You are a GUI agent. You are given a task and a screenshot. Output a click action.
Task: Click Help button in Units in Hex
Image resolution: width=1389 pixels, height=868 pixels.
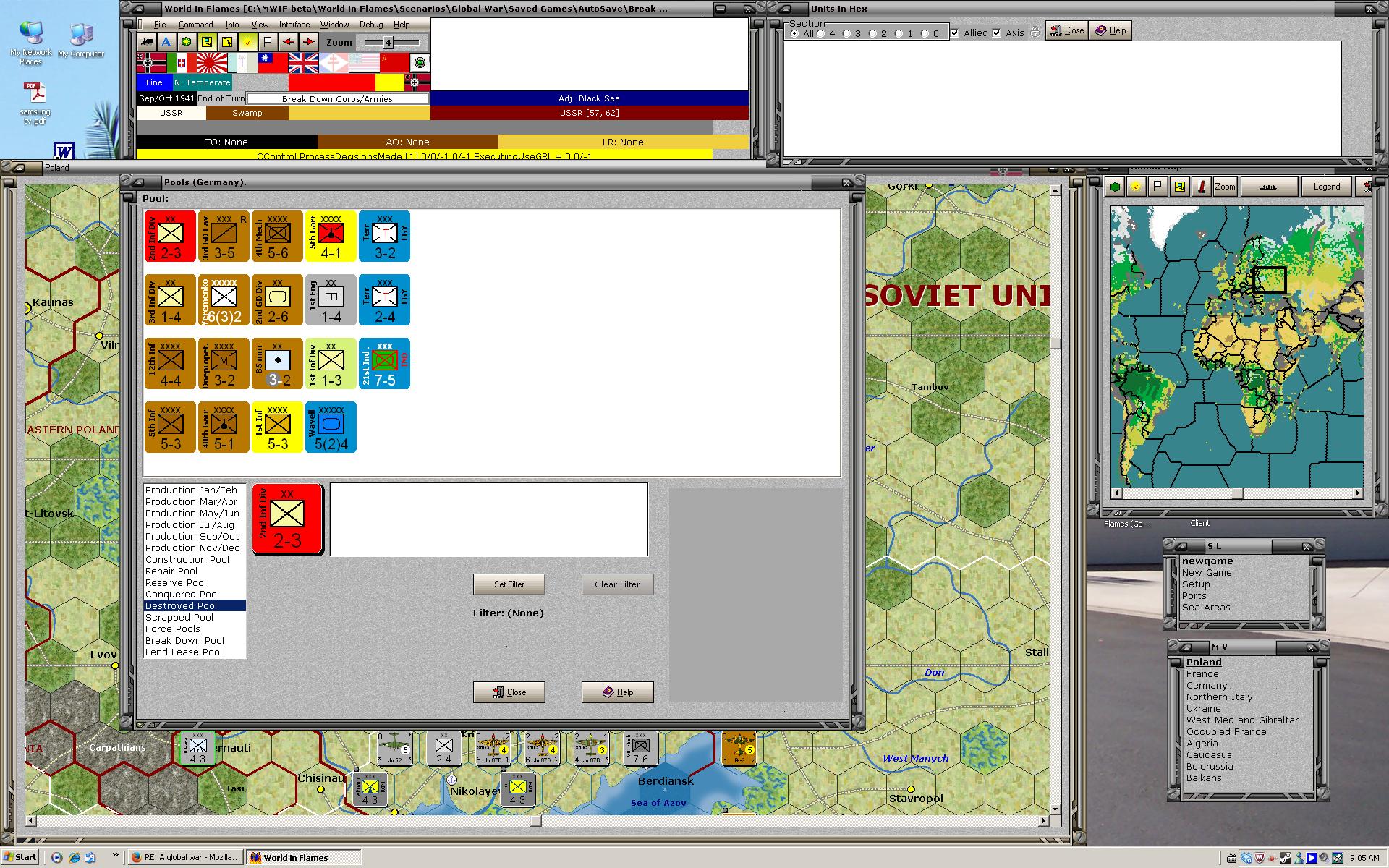pyautogui.click(x=1110, y=30)
